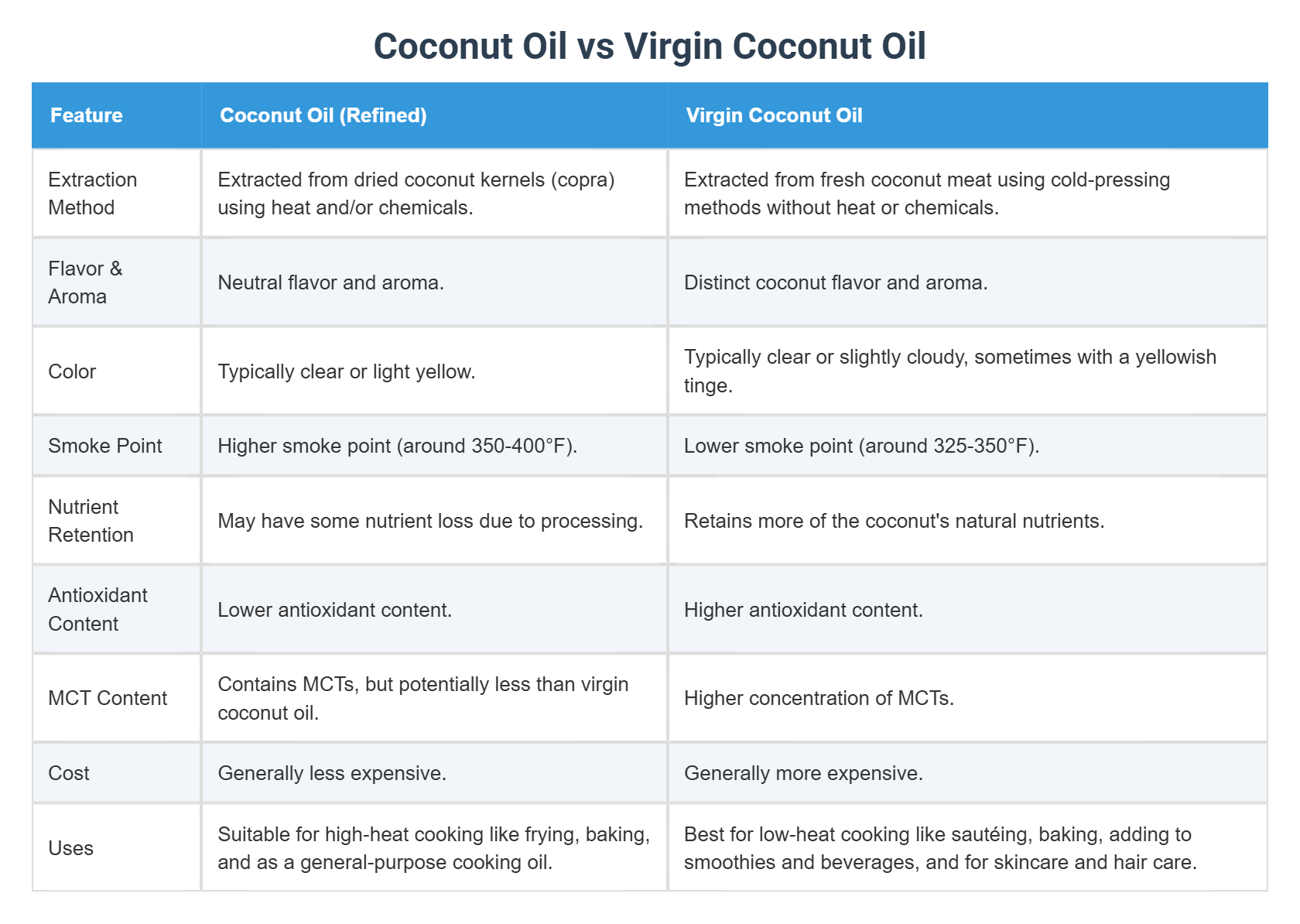Click the cell about skincare and hair care

tap(968, 848)
